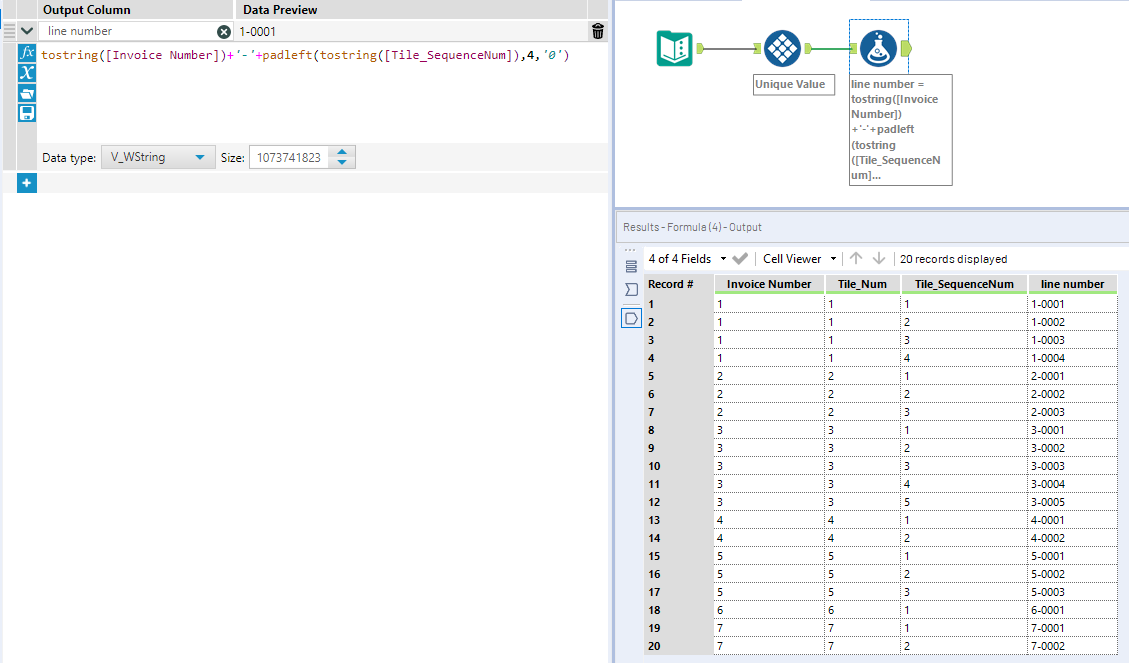Click the Tile_SequenceNum column header
This screenshot has width=1129, height=663.
point(963,284)
